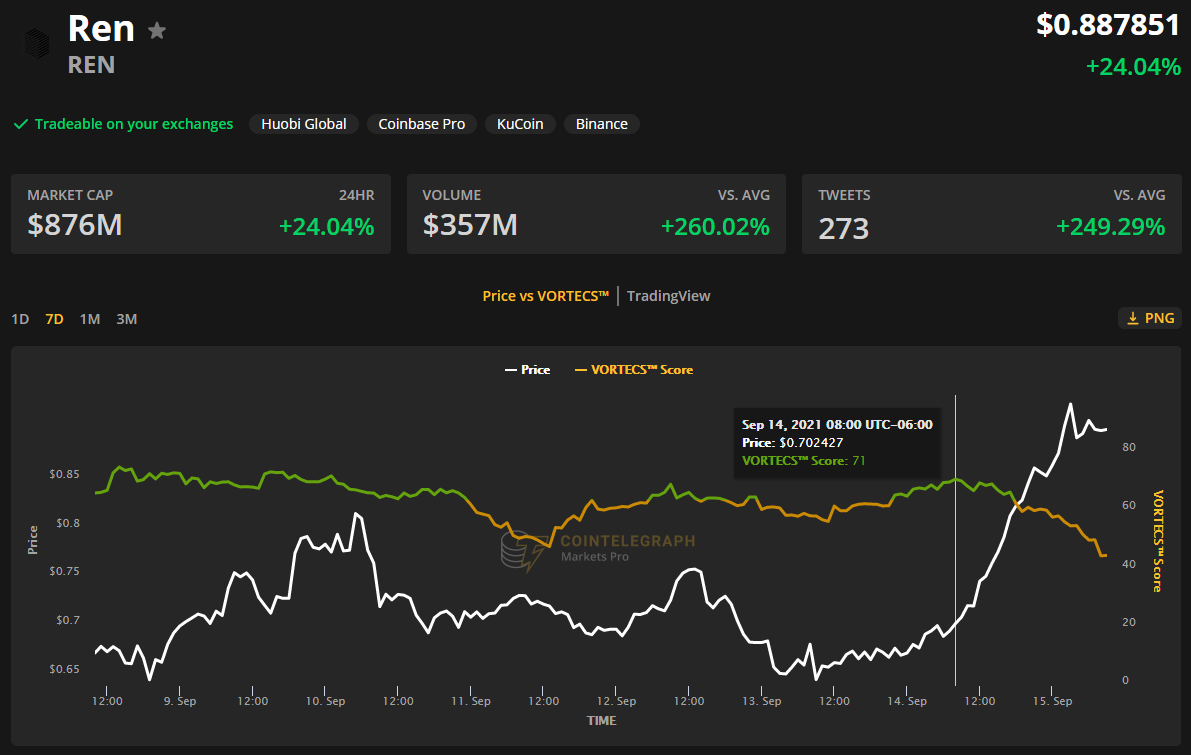This screenshot has height=755, width=1191.
Task: Click the Volume $357M stat card
Action: point(596,214)
